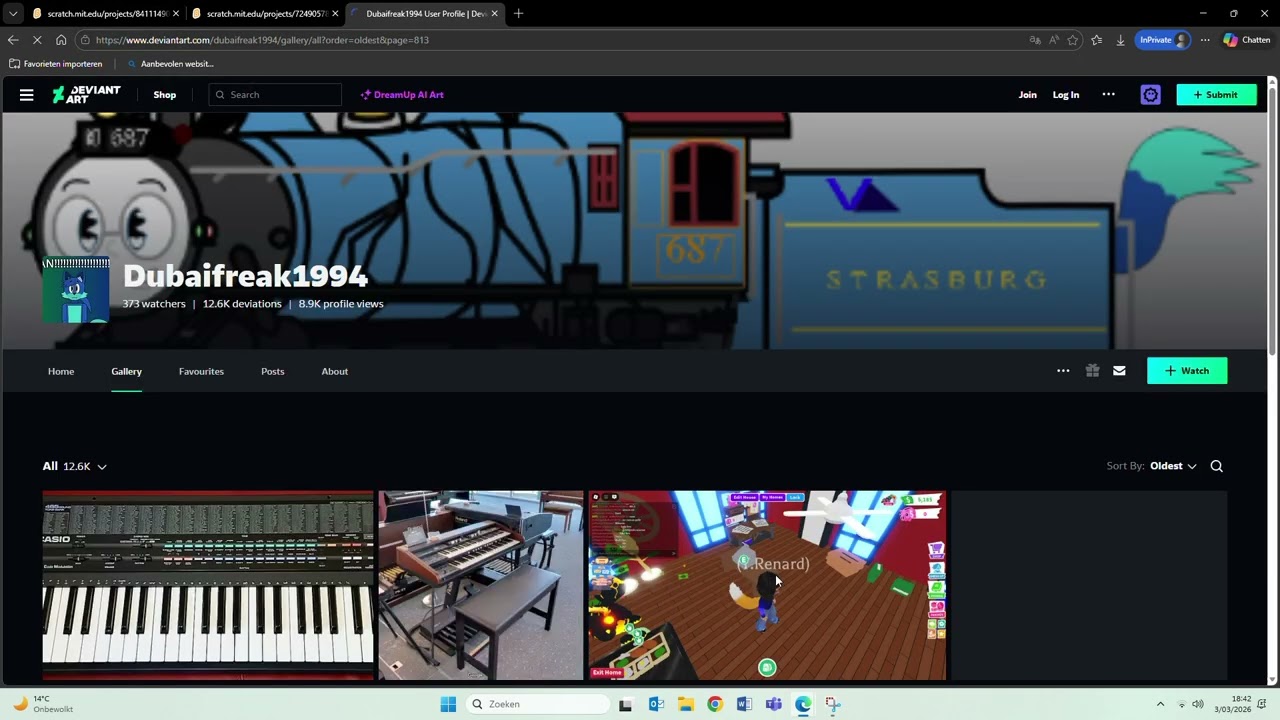Click the browser address bar URL
This screenshot has height=720, width=1280.
coord(262,40)
